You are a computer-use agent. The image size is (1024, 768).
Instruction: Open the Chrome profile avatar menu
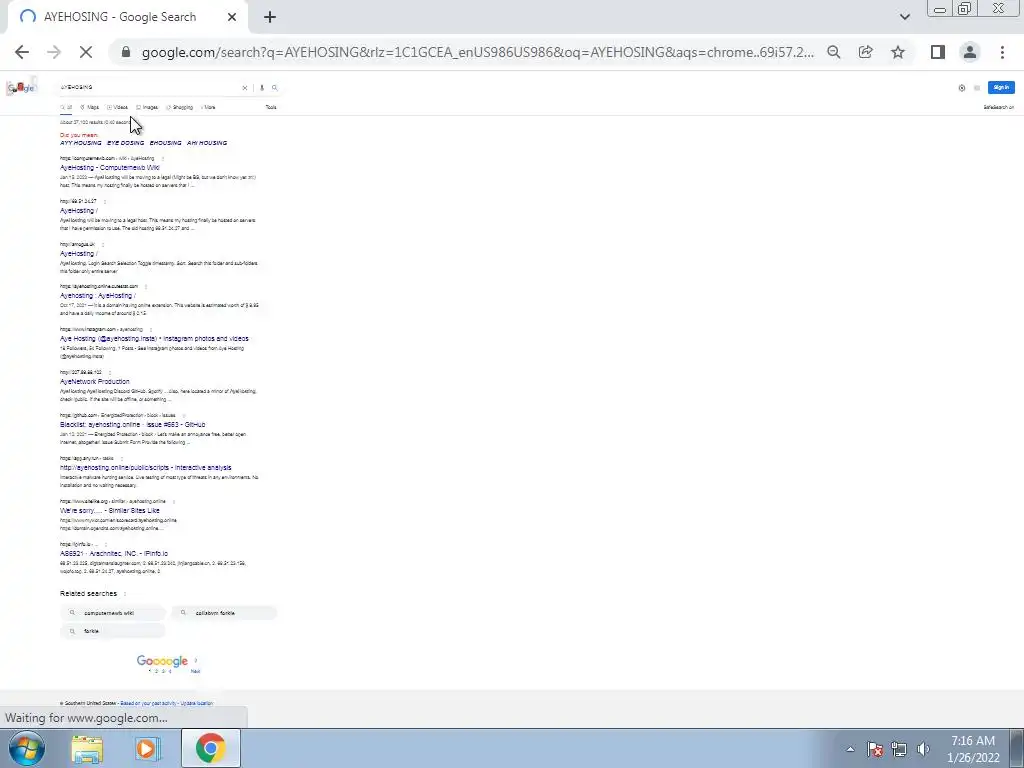click(970, 52)
